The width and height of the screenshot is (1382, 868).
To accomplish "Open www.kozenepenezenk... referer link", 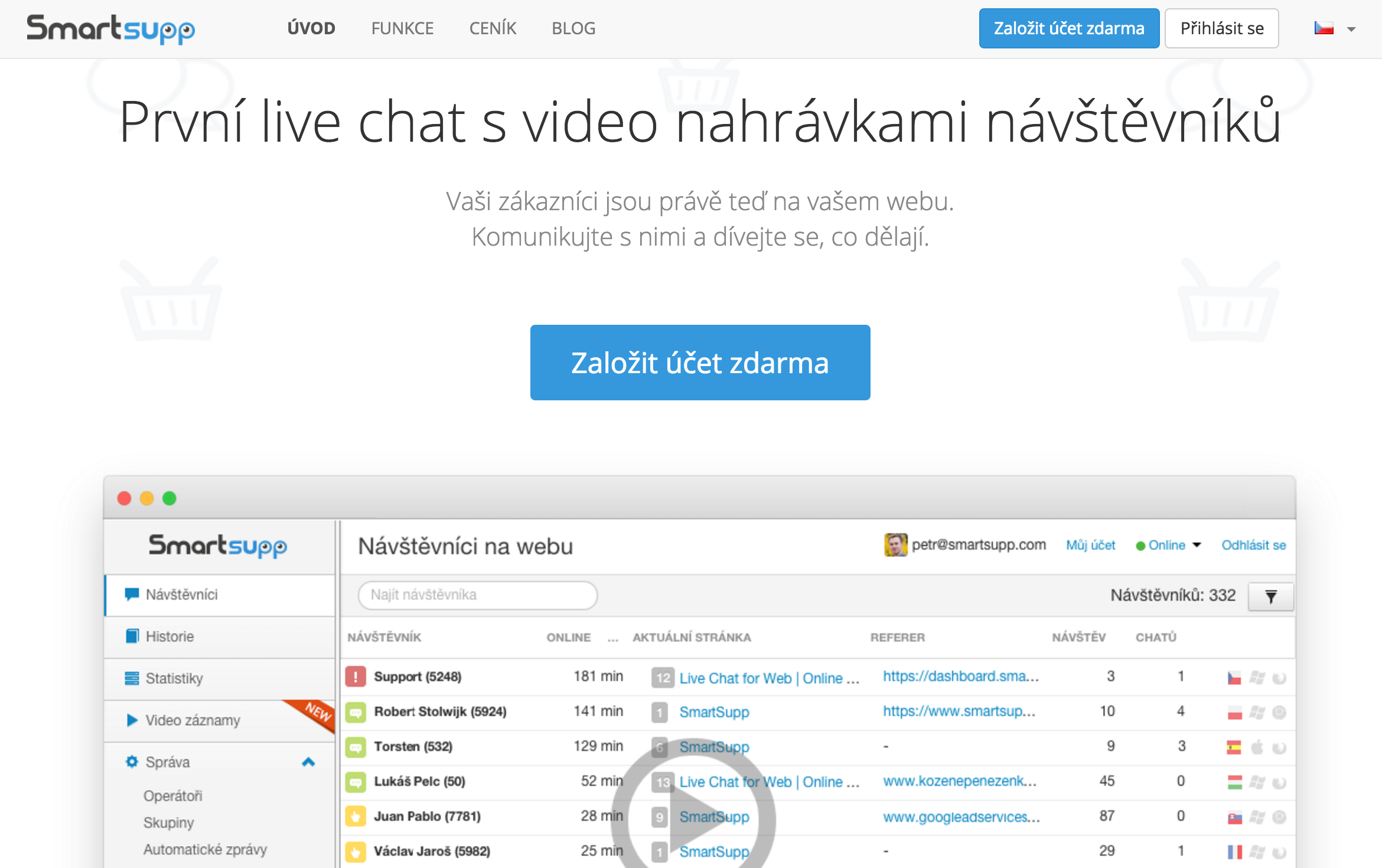I will point(960,781).
